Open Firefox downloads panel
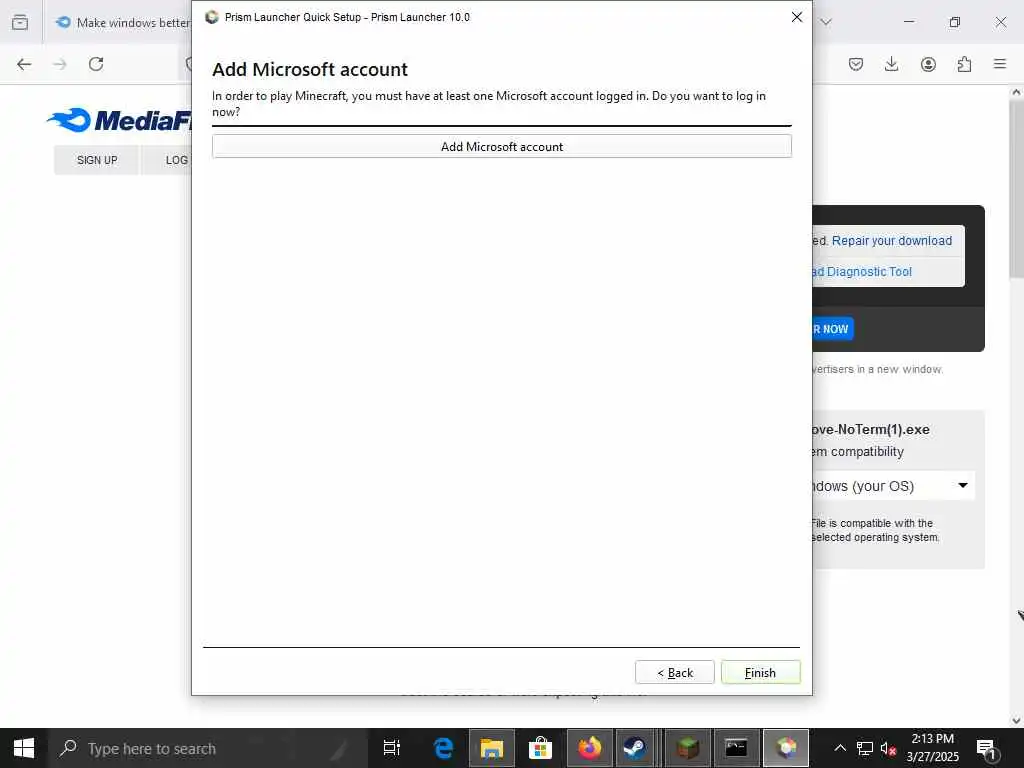 [891, 64]
